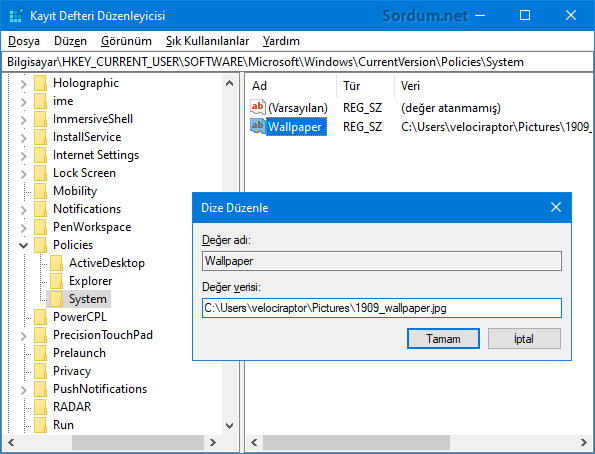Viewport: 595px width, 454px height.
Task: Expand the Holographic key
Action: (24, 84)
